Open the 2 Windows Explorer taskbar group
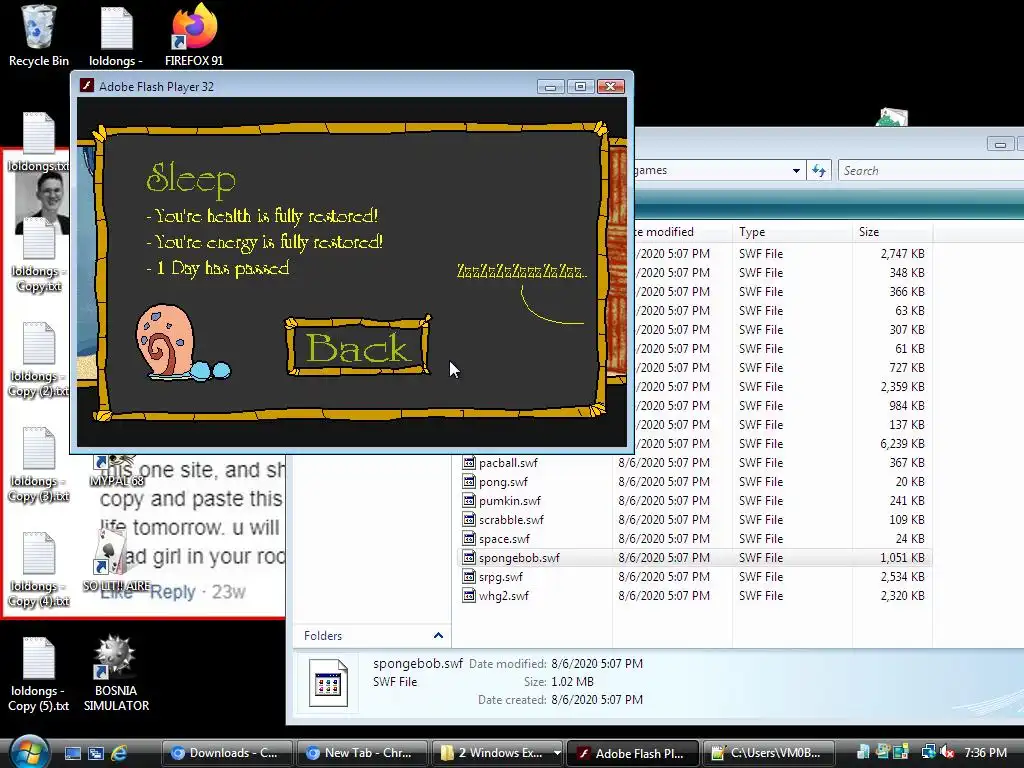Screen dimensions: 1024x768 coord(498,753)
